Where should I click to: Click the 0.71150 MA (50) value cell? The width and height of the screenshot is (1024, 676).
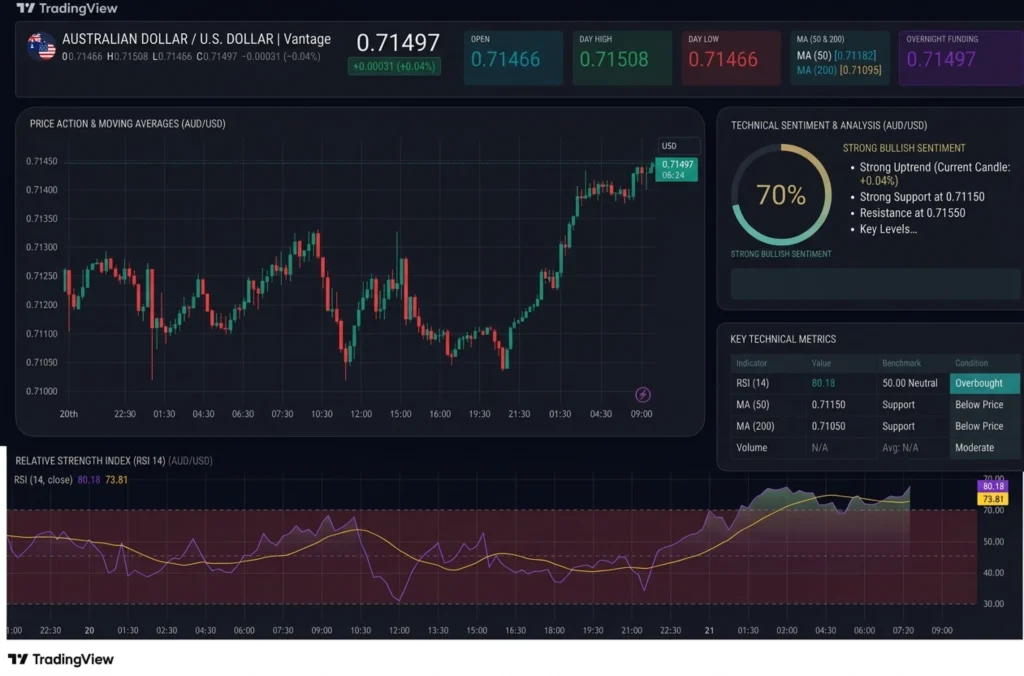pos(828,404)
